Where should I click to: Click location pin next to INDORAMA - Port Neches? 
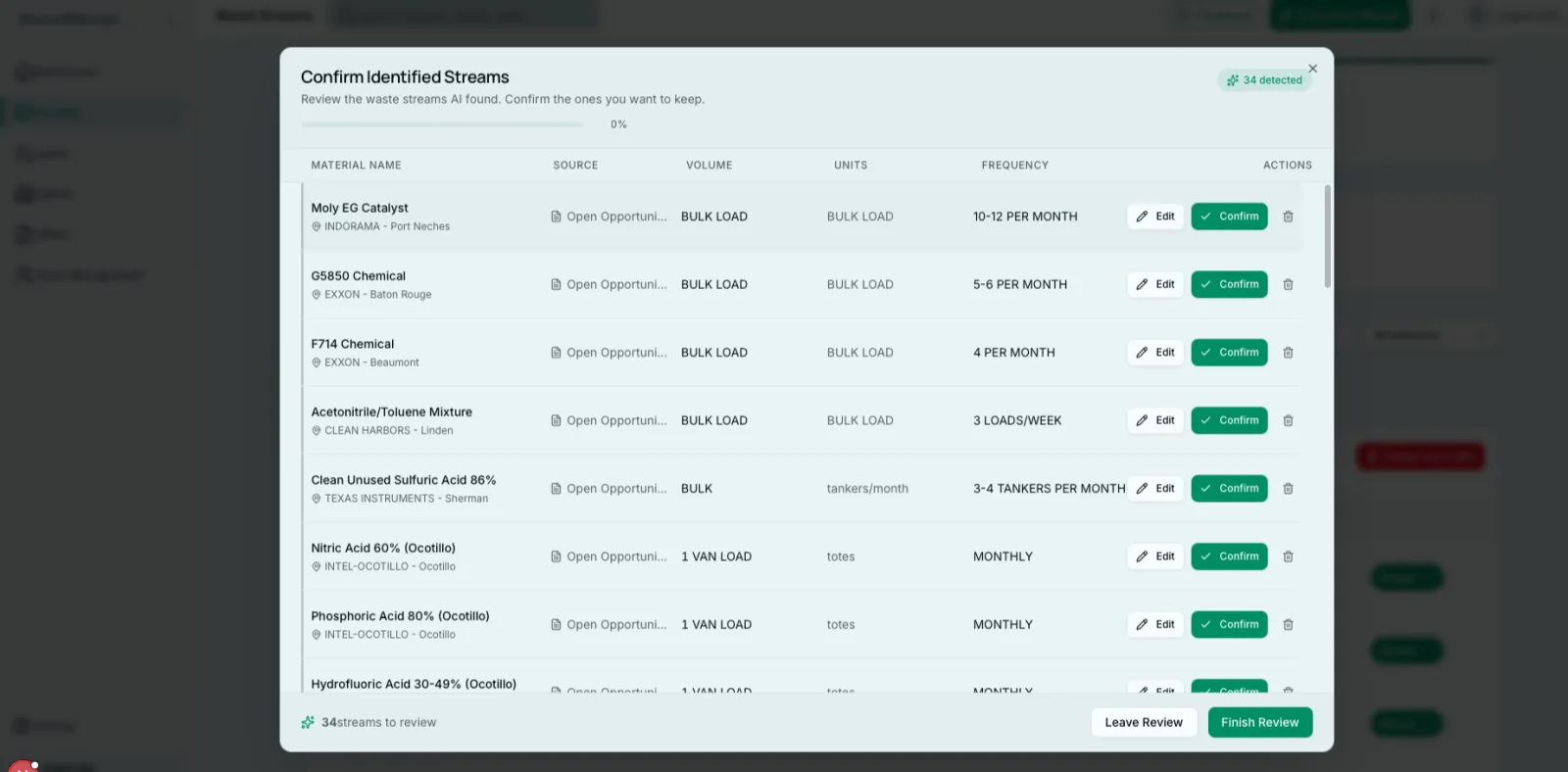pos(317,226)
